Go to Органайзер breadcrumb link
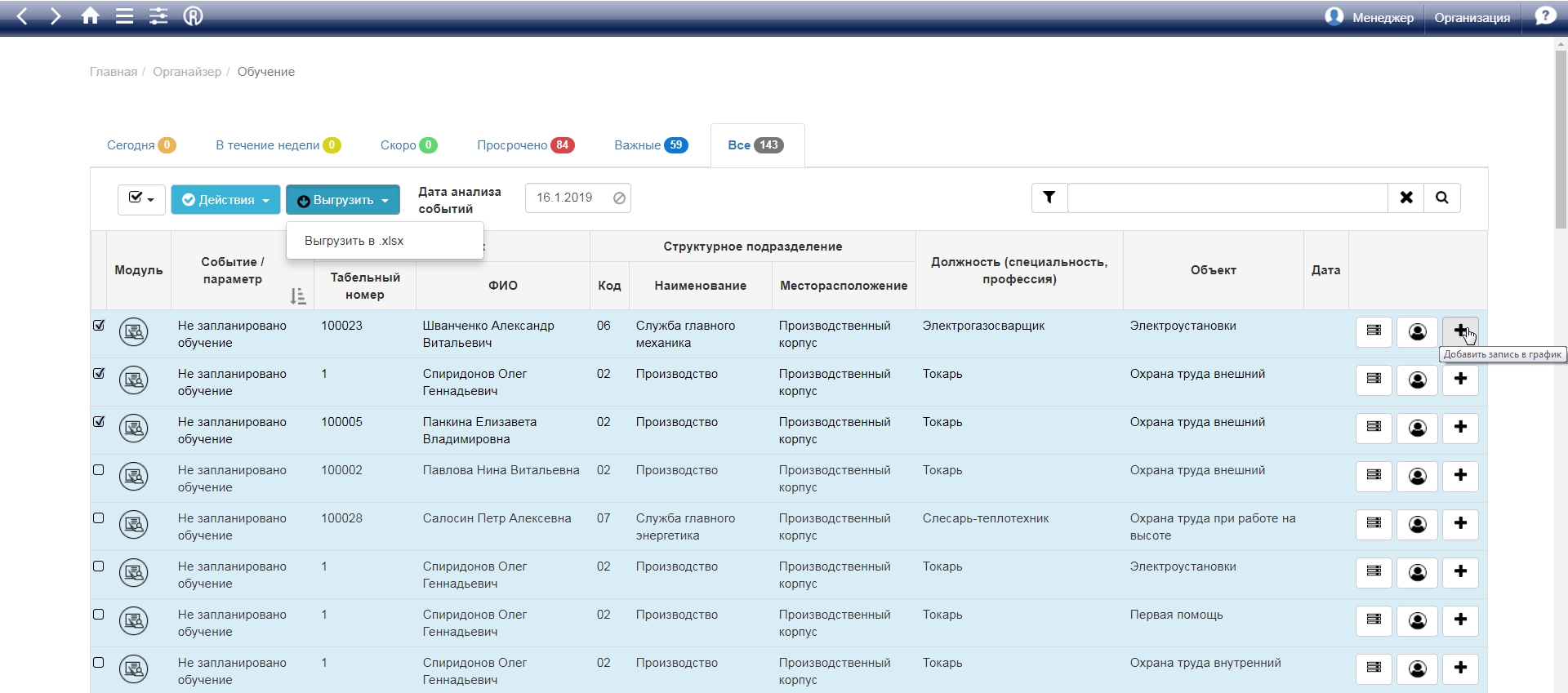Screen dimensions: 1568x693 coord(187,72)
